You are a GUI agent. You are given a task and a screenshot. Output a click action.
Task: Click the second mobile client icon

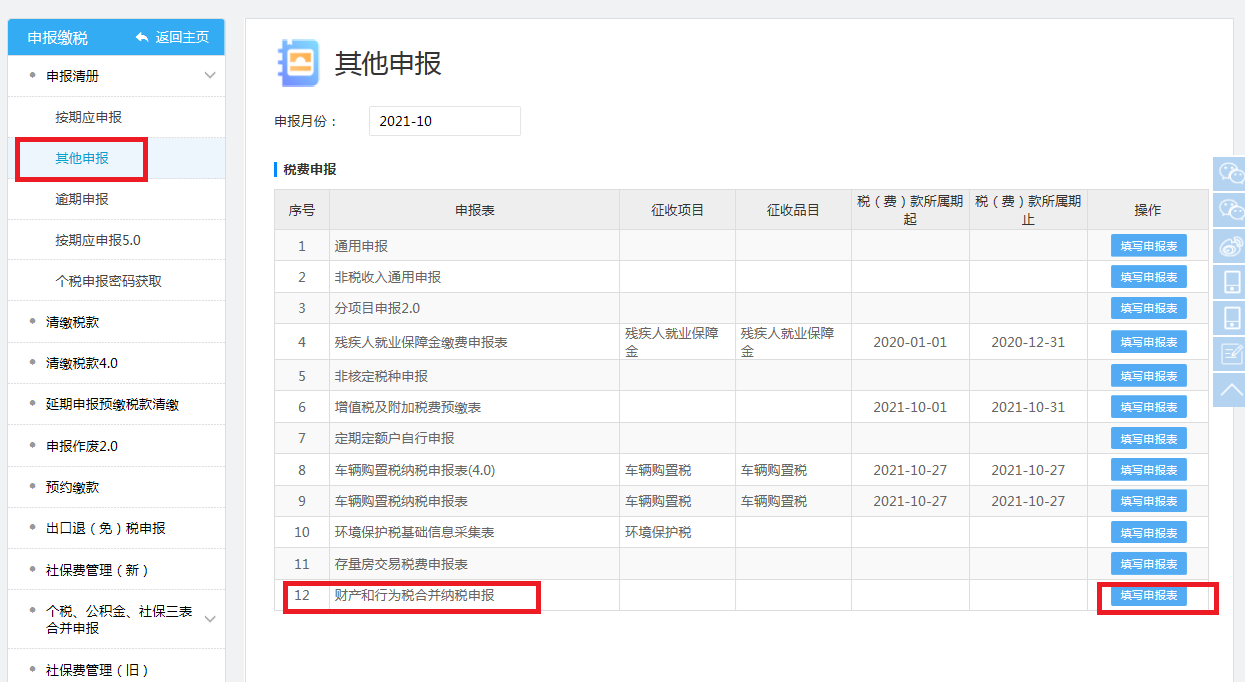coord(1229,318)
